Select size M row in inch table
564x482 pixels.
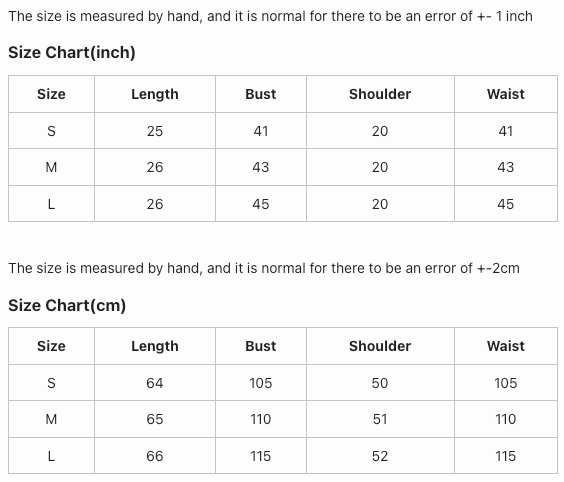pyautogui.click(x=283, y=167)
